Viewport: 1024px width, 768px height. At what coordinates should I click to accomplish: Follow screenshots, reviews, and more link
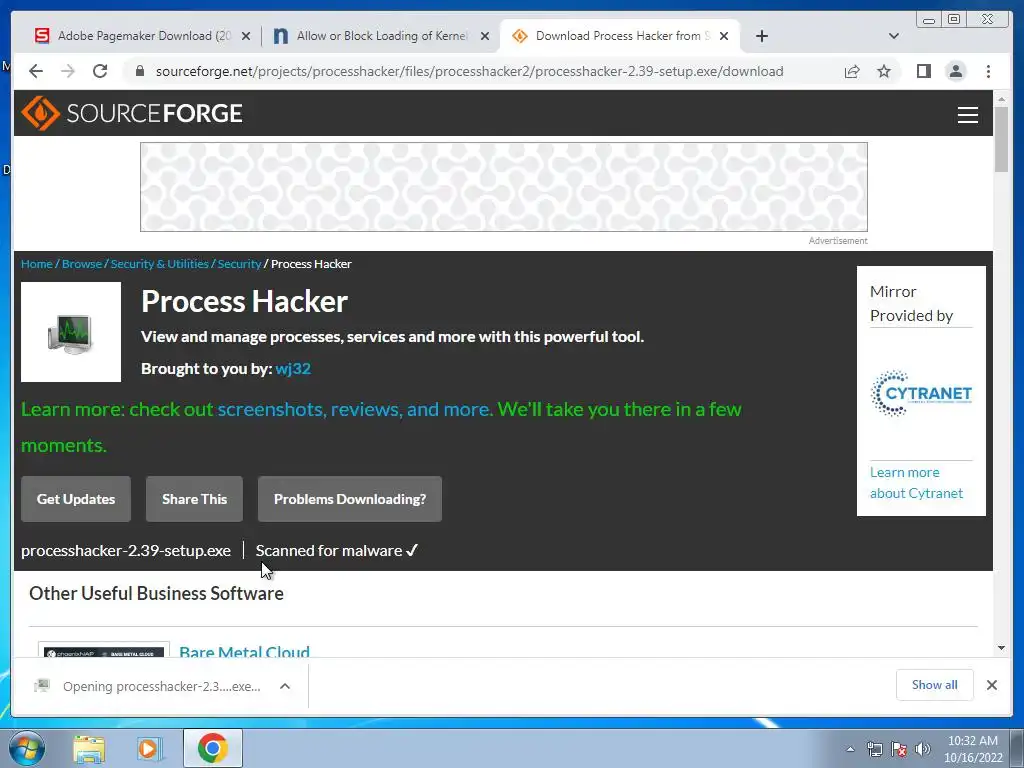(x=353, y=409)
